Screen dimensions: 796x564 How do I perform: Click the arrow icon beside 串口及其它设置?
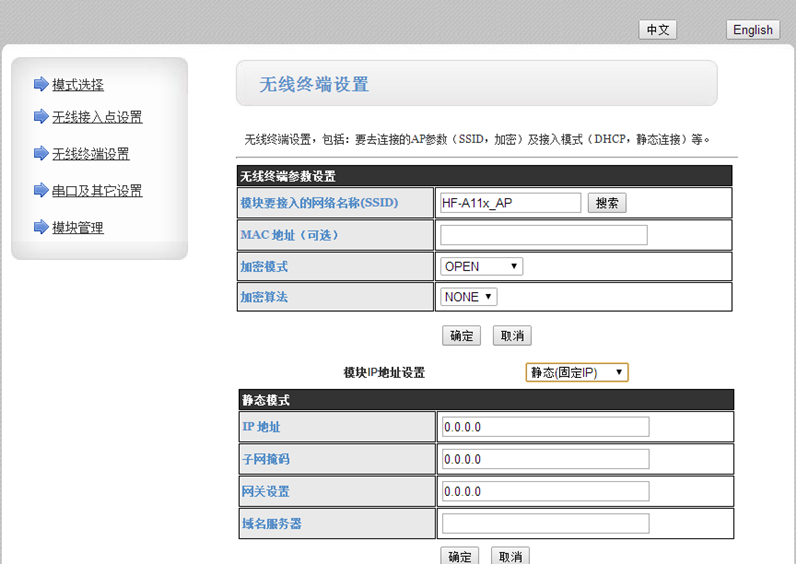[x=40, y=190]
